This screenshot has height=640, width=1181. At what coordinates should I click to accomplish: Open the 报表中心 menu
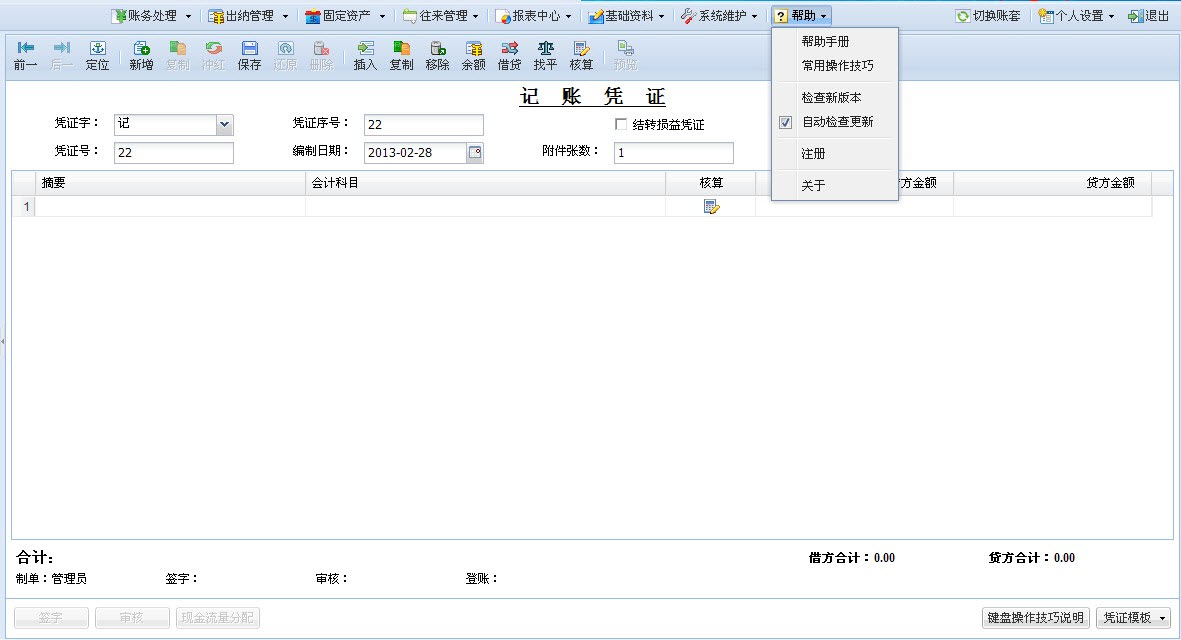click(535, 16)
